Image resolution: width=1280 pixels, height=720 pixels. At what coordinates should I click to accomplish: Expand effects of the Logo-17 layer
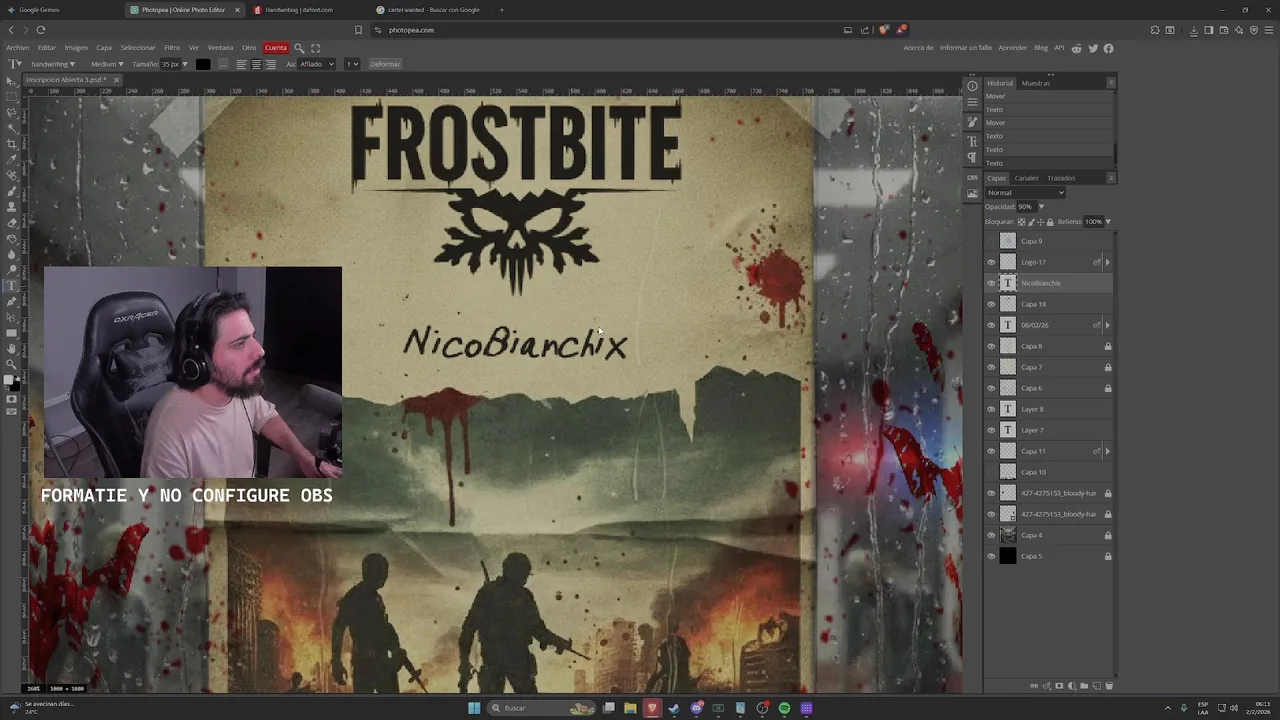click(1107, 262)
